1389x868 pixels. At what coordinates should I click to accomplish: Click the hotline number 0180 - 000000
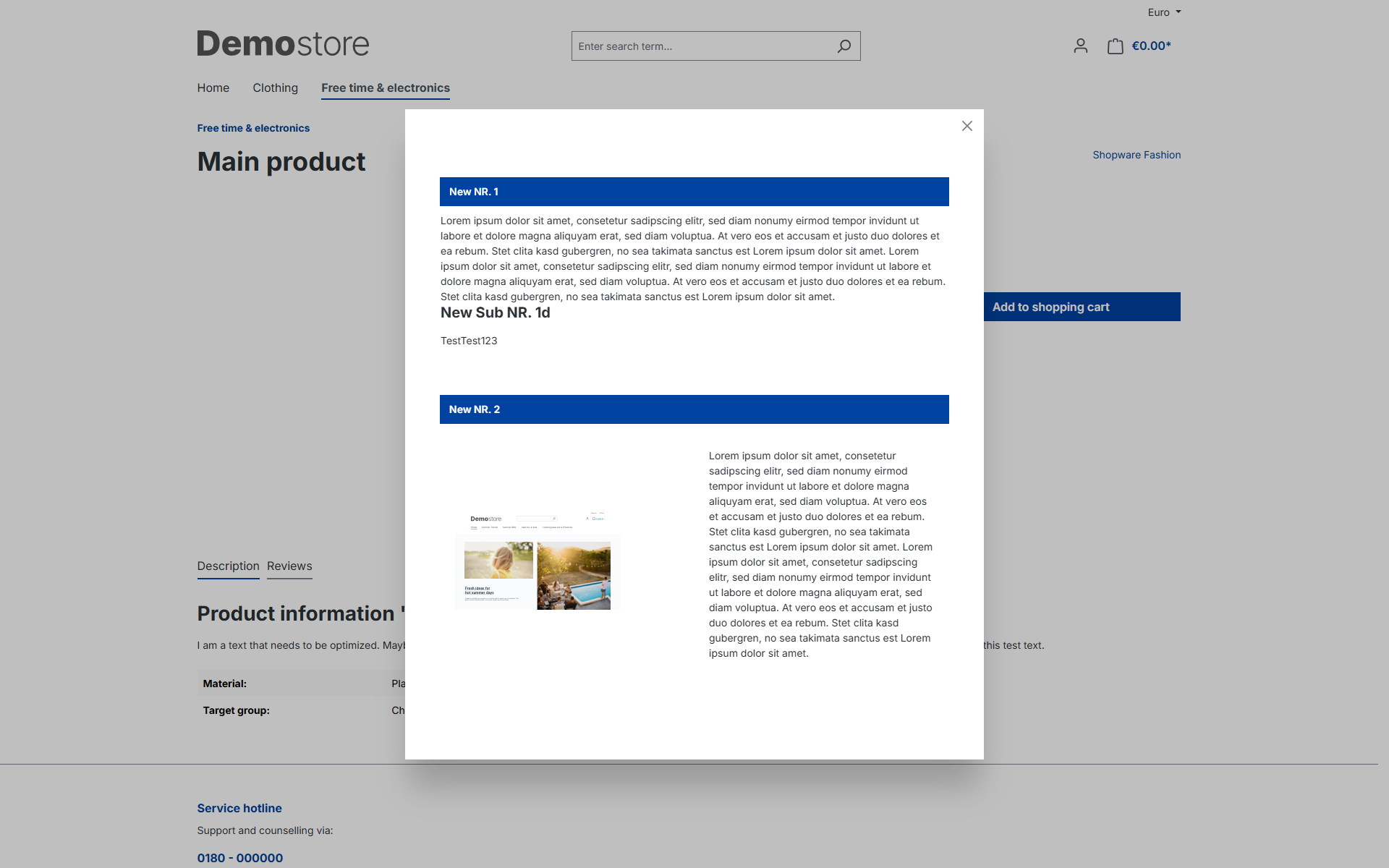240,858
